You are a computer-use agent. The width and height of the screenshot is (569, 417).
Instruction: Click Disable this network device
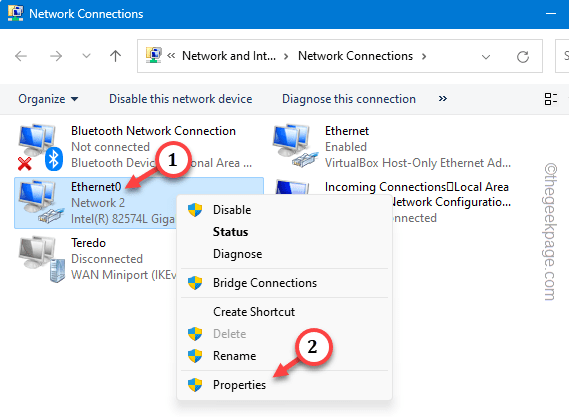click(181, 99)
